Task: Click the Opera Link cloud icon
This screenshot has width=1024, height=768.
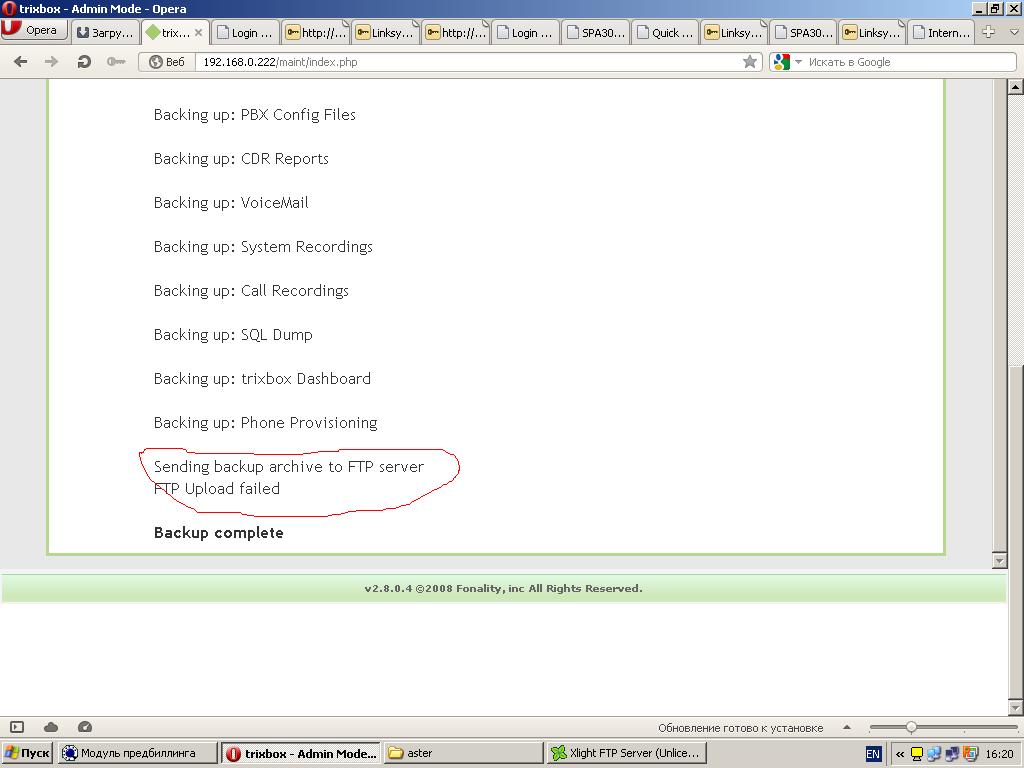Action: click(51, 727)
